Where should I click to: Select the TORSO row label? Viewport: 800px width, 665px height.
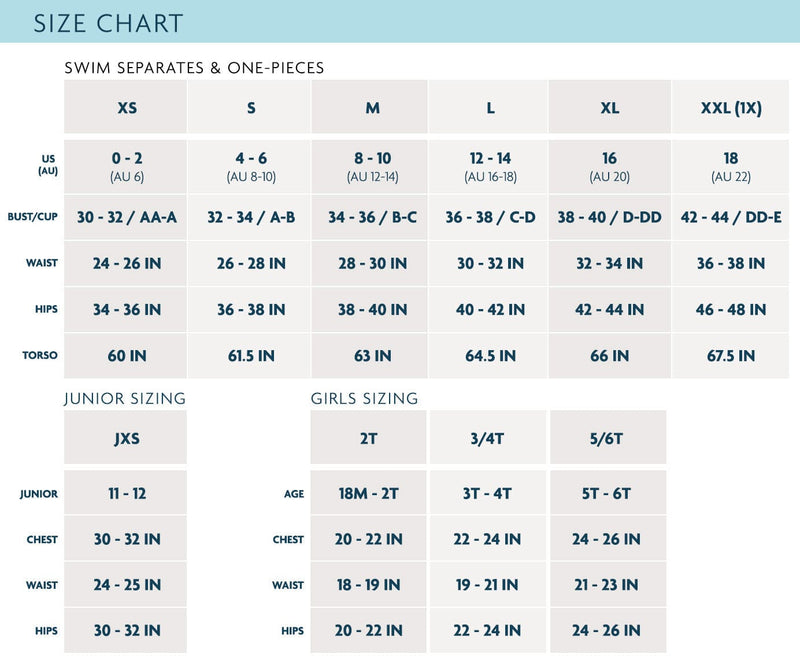coord(41,355)
